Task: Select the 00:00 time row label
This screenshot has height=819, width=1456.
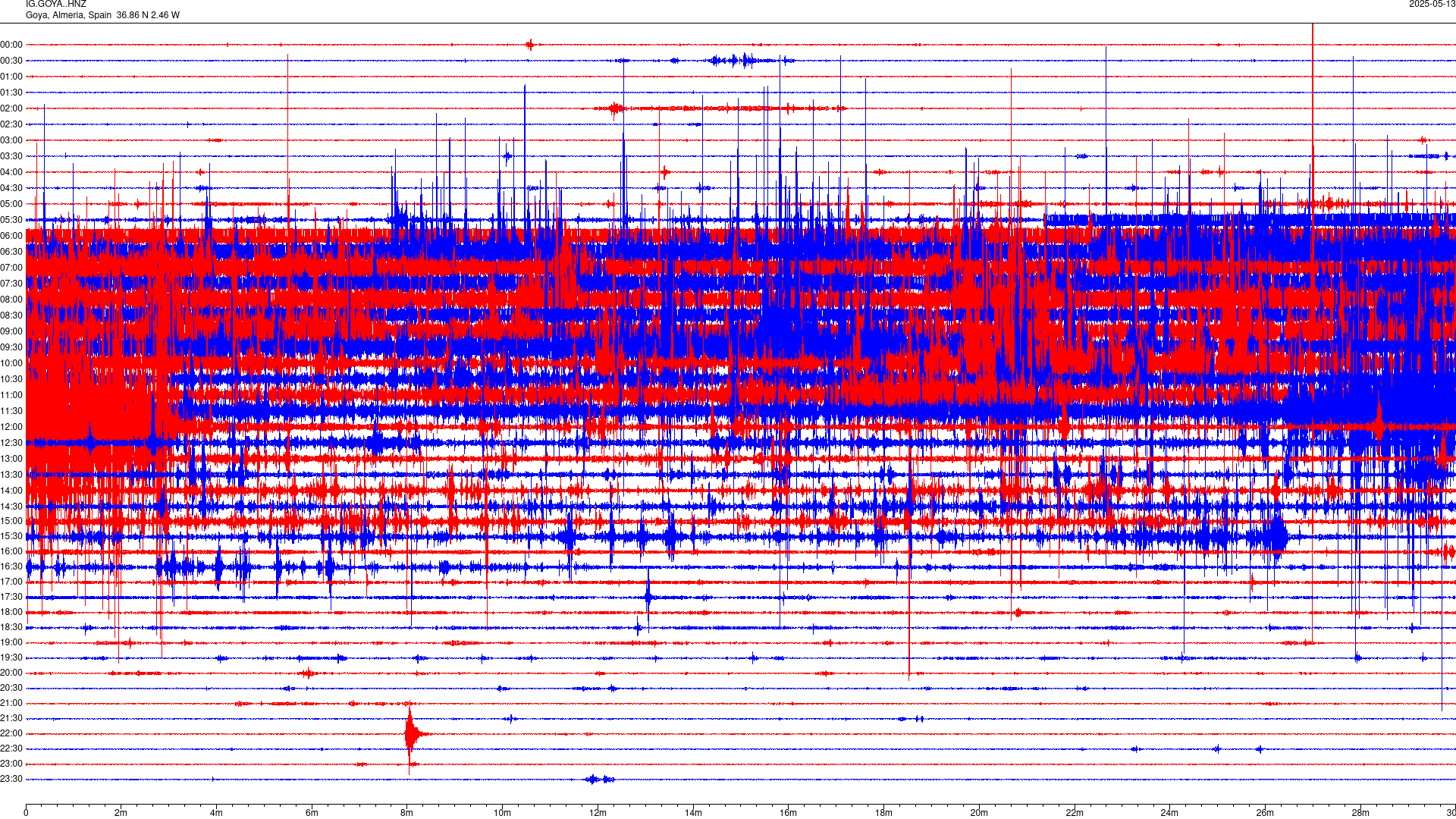Action: tap(11, 45)
